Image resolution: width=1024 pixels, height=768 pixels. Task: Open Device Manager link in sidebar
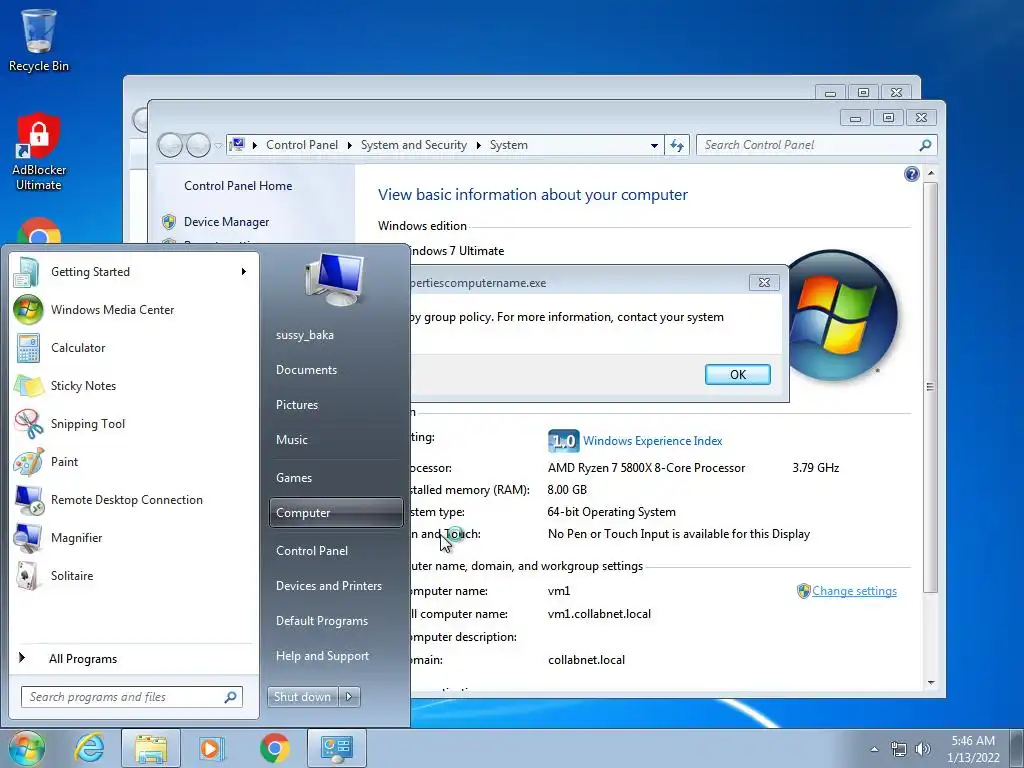click(x=226, y=222)
